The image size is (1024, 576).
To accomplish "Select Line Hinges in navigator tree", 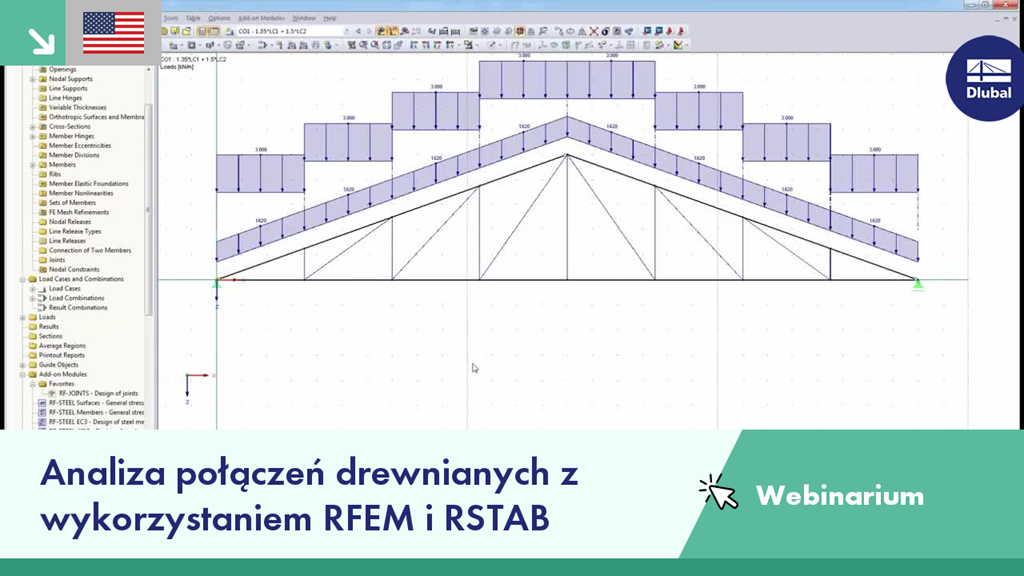I will pos(65,98).
